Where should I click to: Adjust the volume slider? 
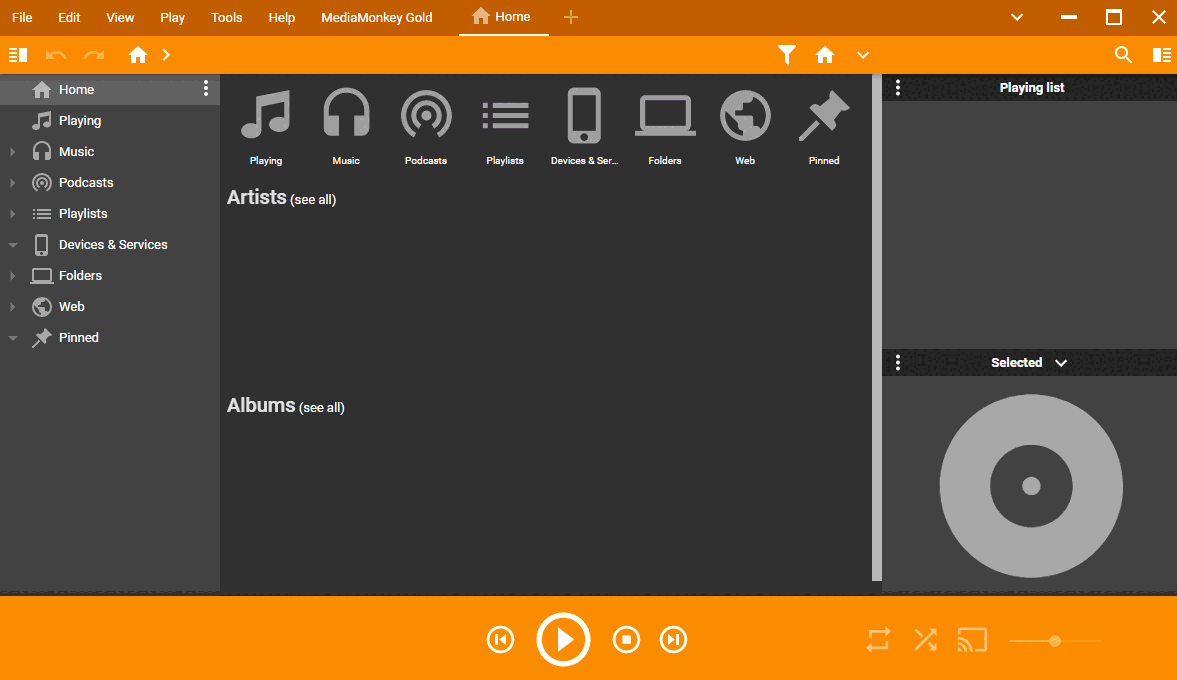(x=1054, y=640)
